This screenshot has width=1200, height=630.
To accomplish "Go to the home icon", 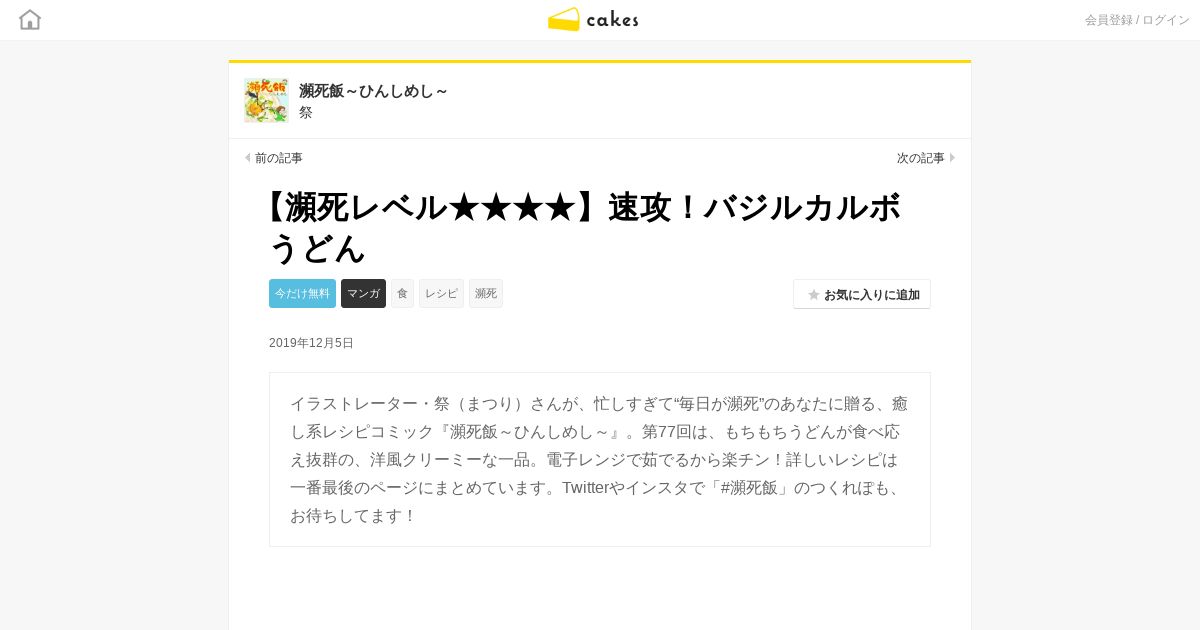I will pyautogui.click(x=30, y=19).
